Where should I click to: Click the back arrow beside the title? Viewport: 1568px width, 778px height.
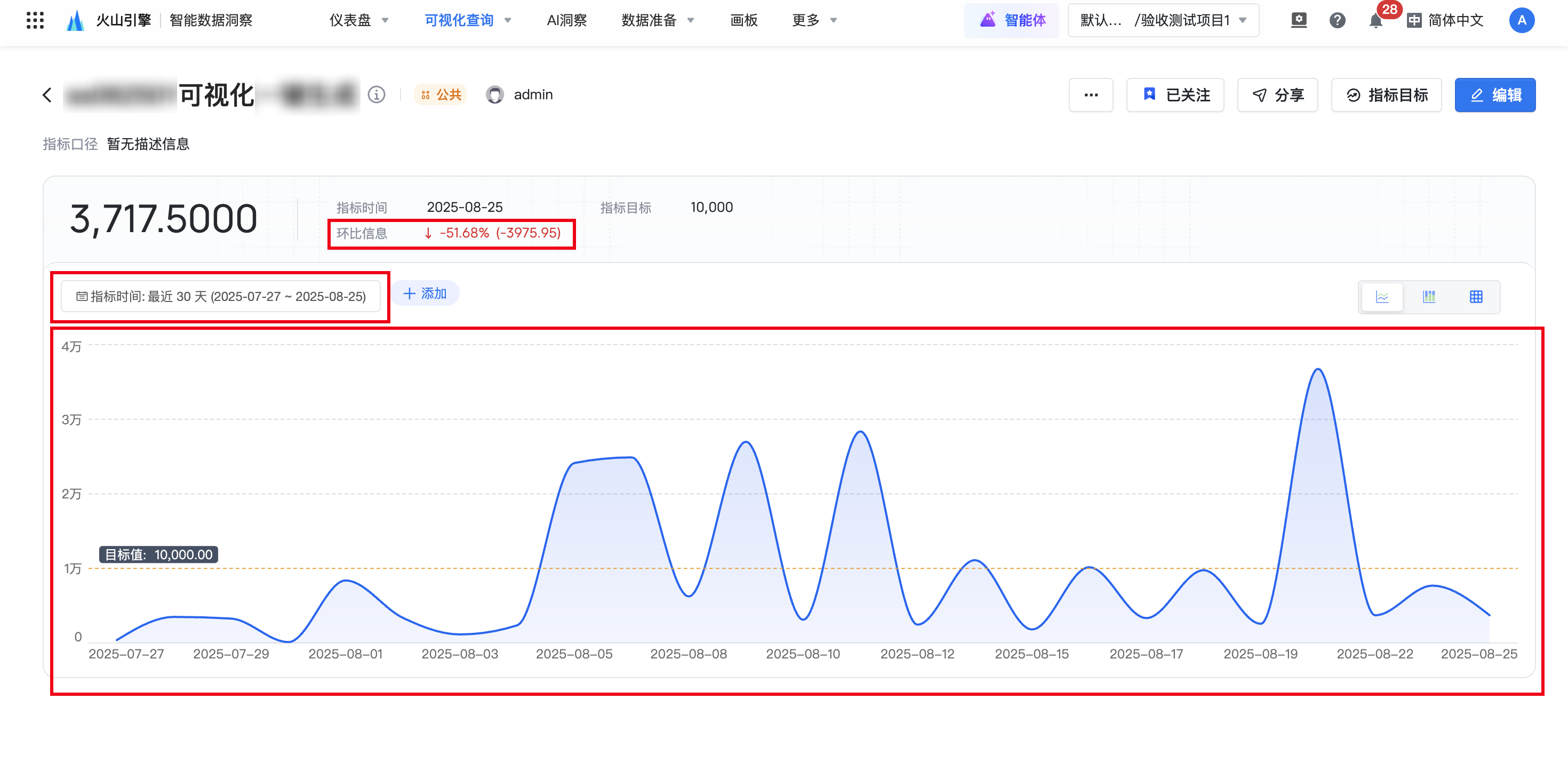[47, 95]
